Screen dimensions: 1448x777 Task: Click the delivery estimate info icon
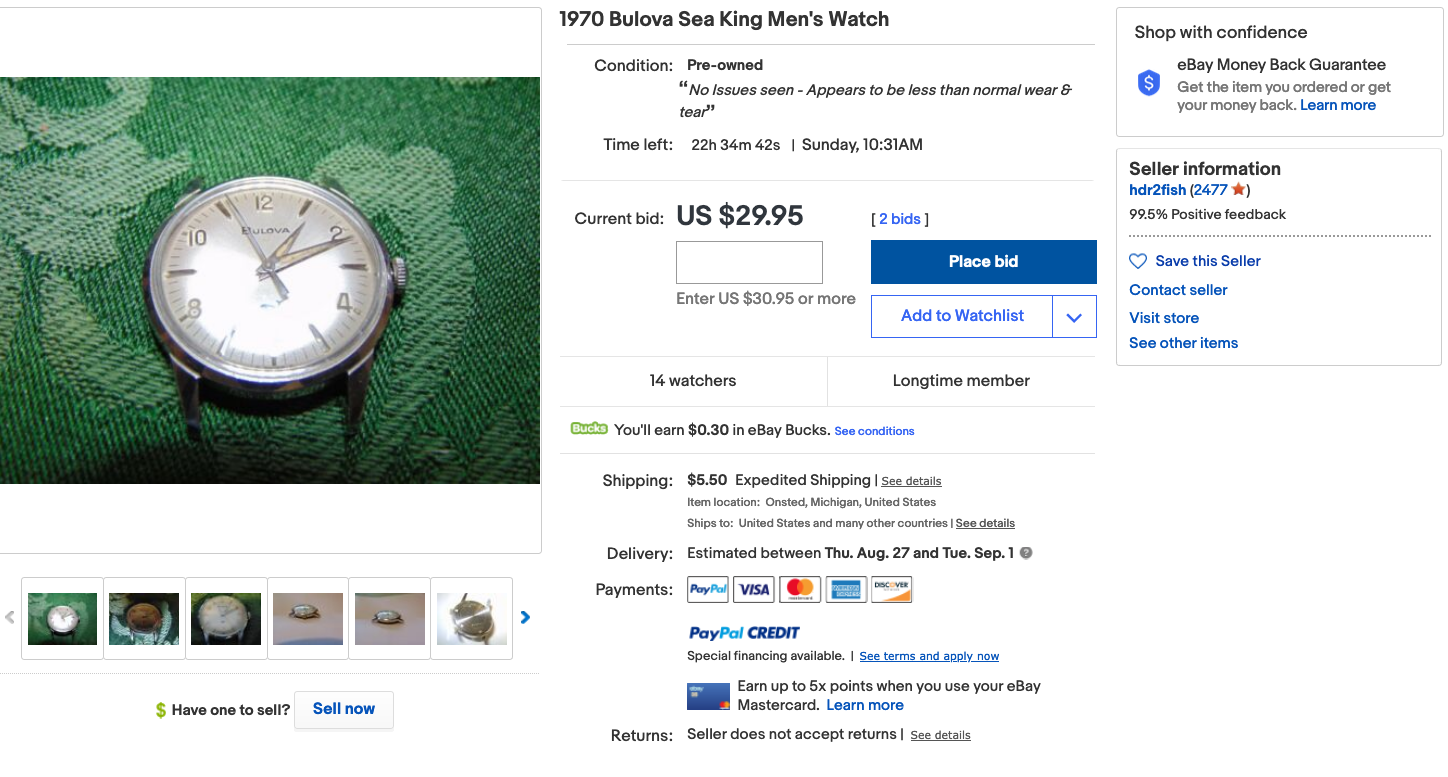pos(1026,553)
